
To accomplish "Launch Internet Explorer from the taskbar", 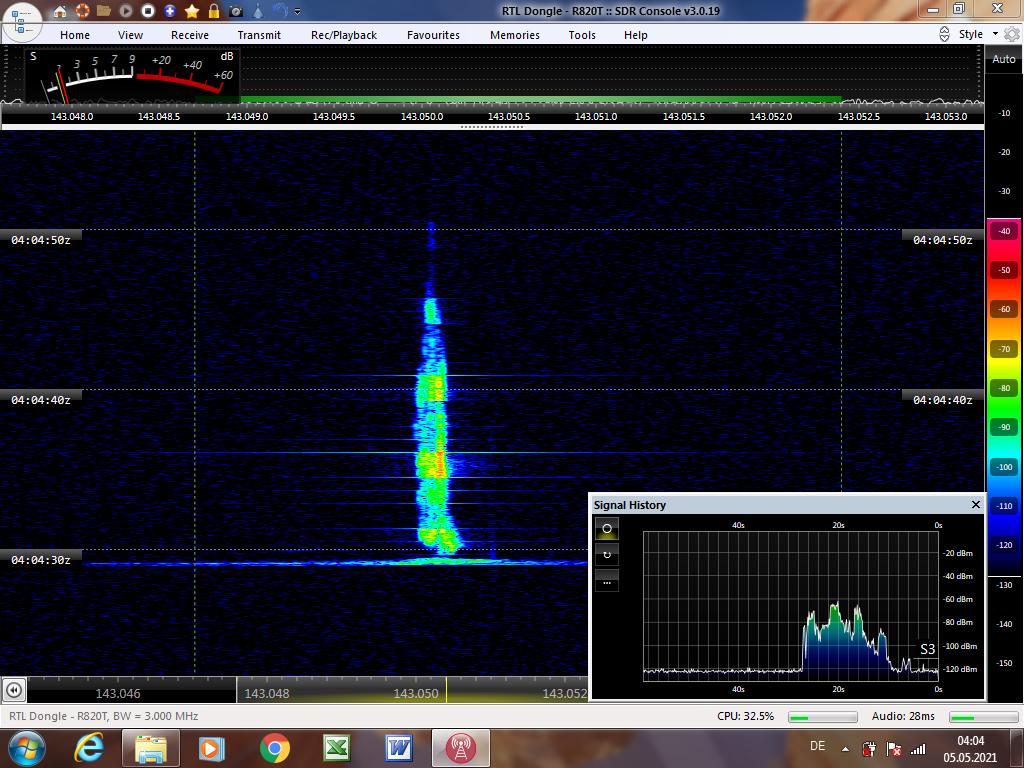I will tap(89, 748).
